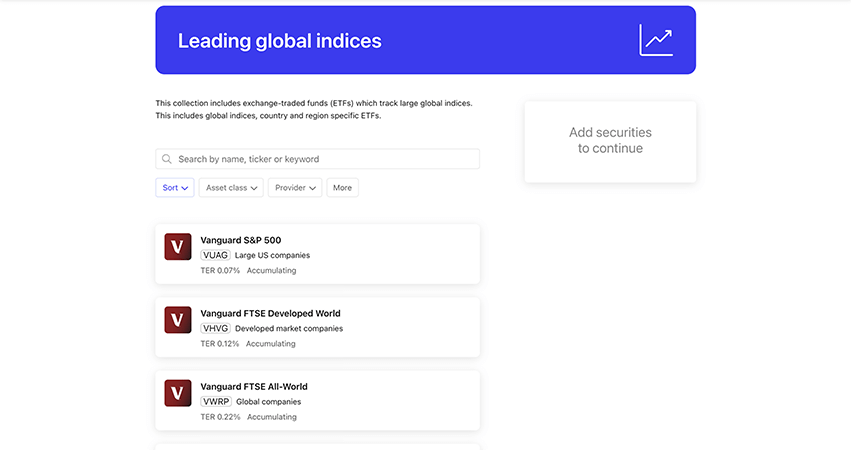
Task: Click the Add securities to continue panel
Action: [610, 141]
